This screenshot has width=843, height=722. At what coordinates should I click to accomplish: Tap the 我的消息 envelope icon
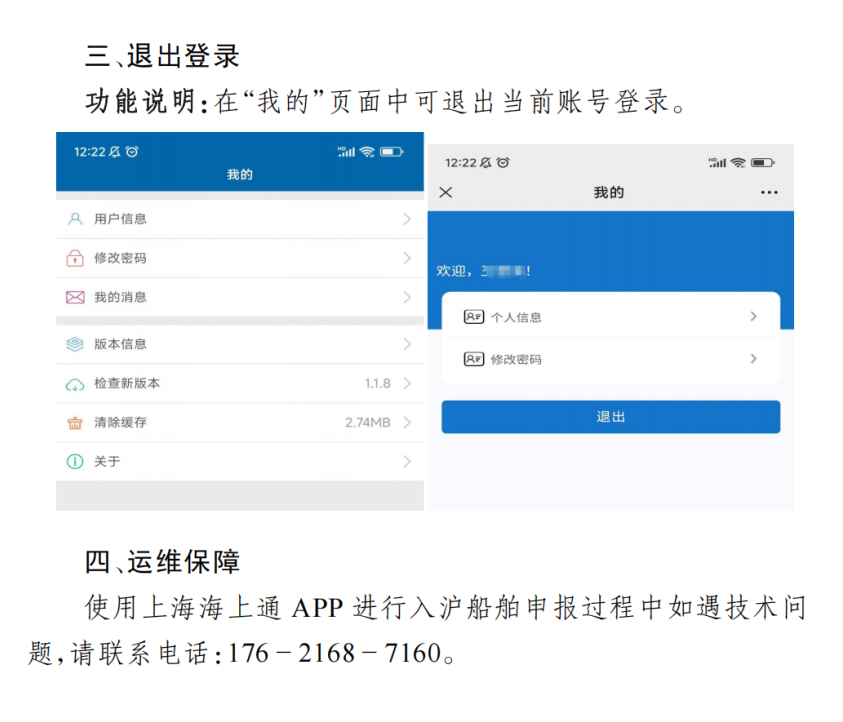(75, 297)
